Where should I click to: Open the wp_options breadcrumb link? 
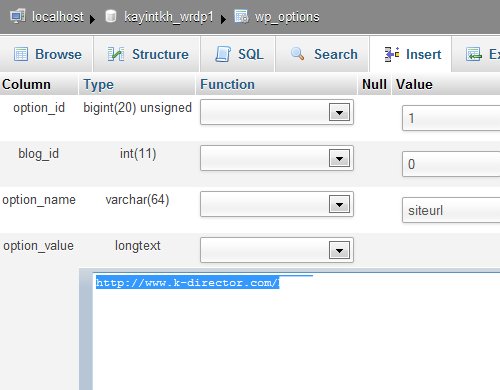(x=287, y=17)
